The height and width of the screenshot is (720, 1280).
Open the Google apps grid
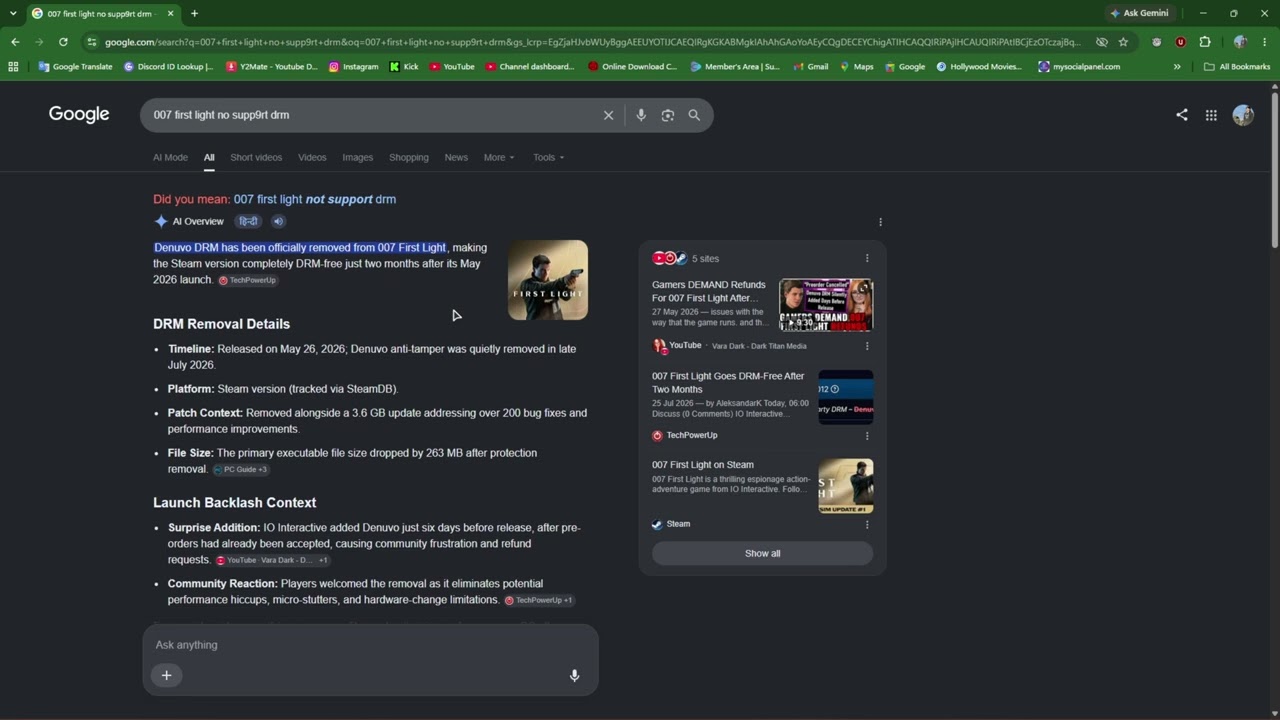pyautogui.click(x=1211, y=115)
